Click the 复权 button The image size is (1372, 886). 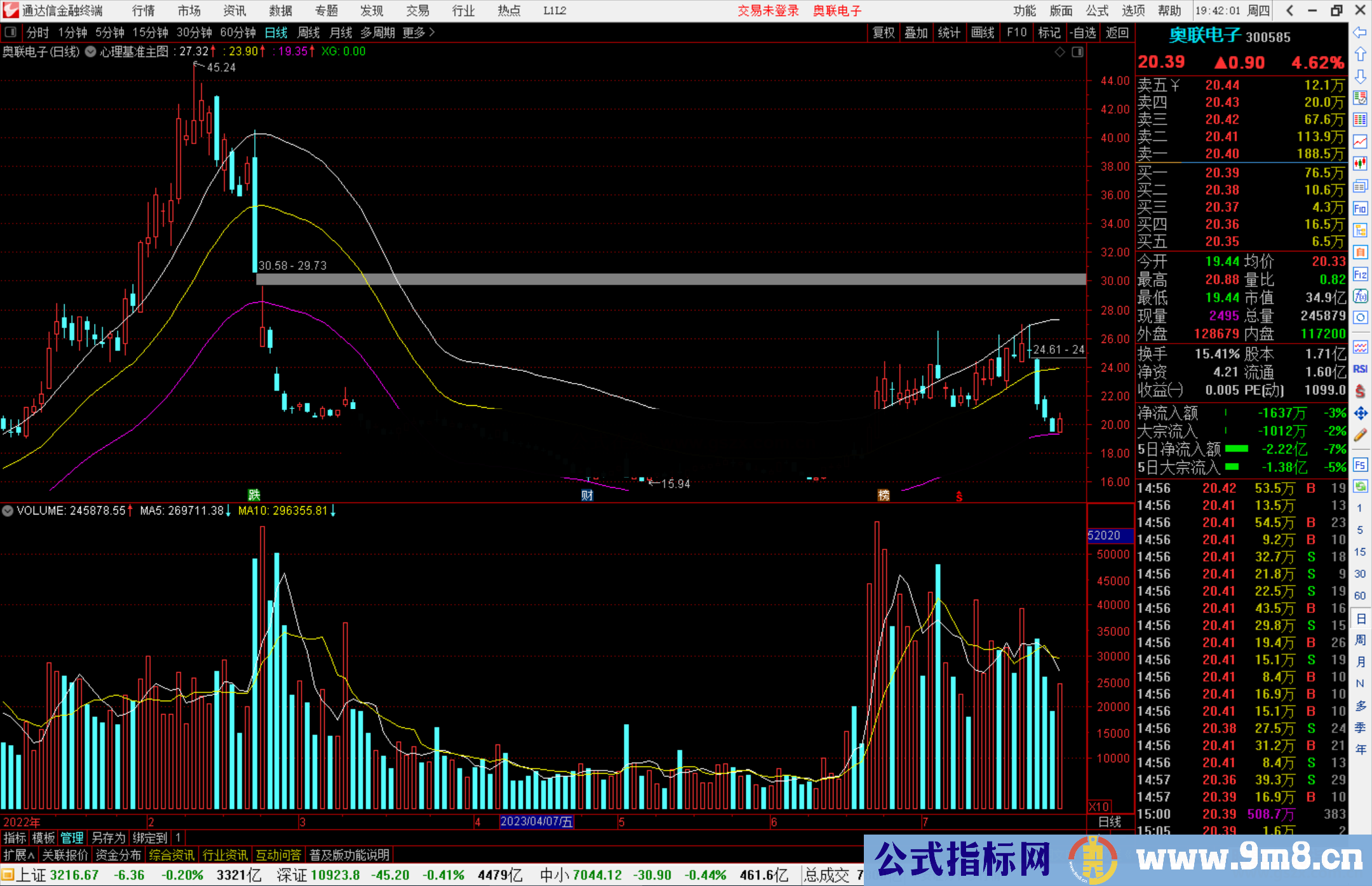[883, 32]
